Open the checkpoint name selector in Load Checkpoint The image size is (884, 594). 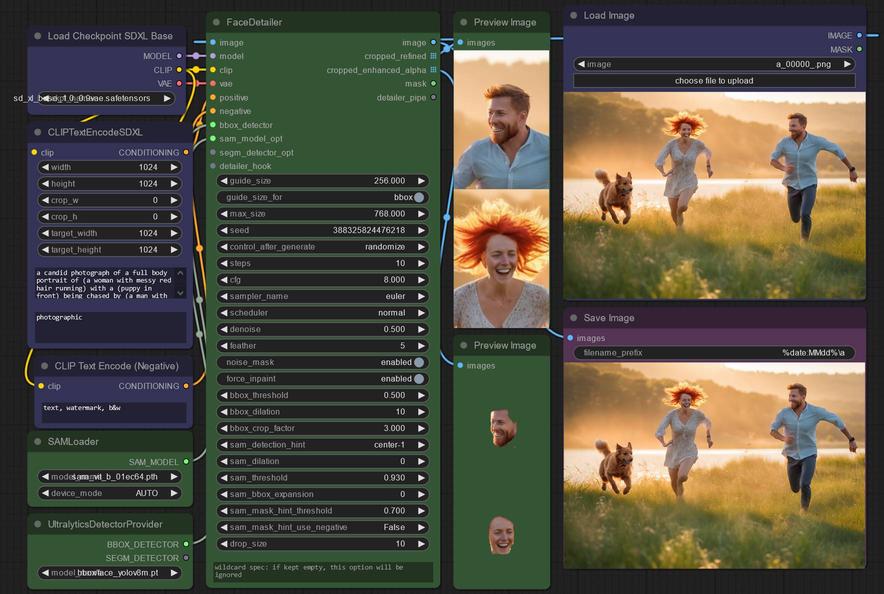106,98
